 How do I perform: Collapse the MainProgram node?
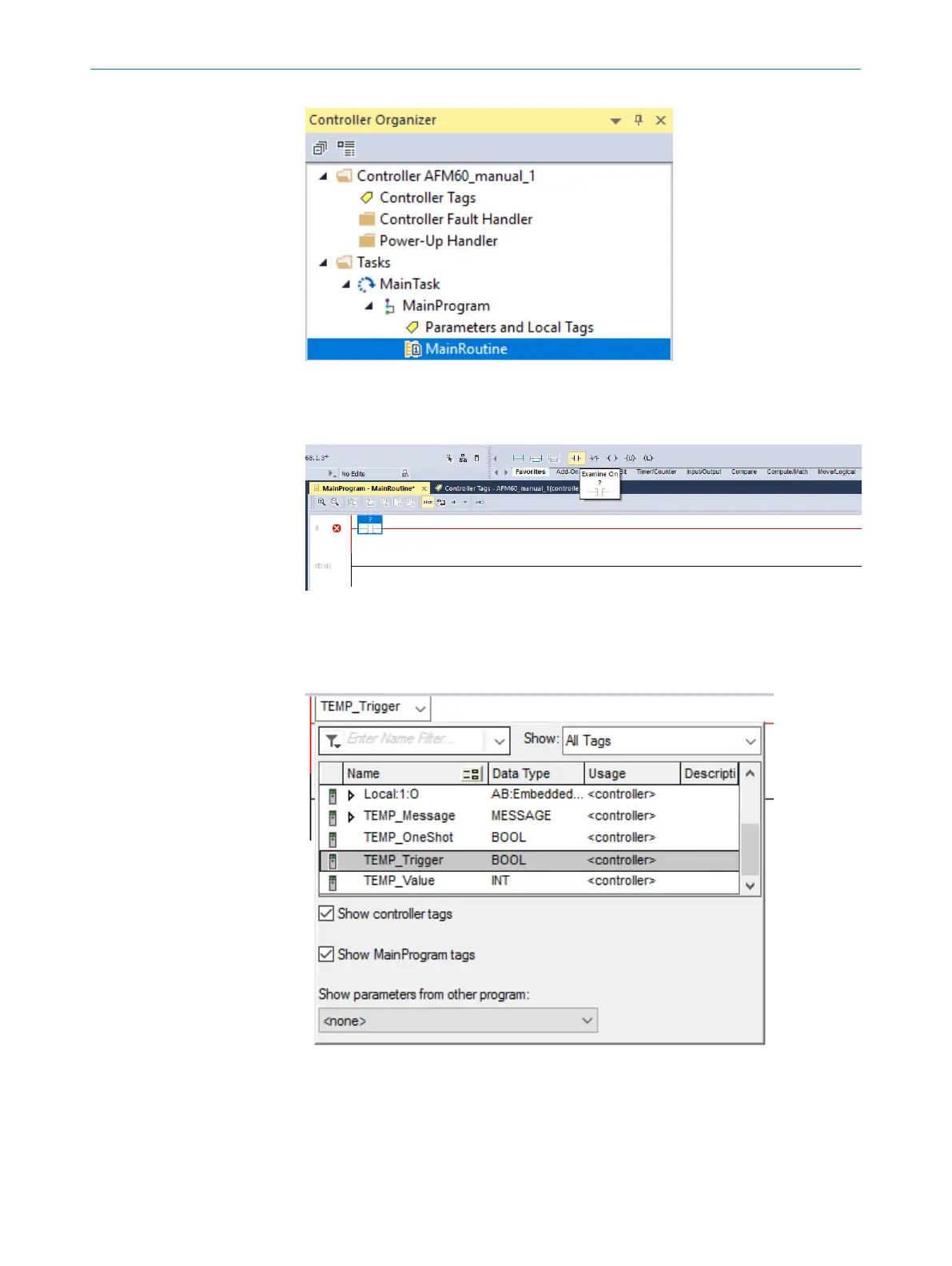(x=368, y=305)
